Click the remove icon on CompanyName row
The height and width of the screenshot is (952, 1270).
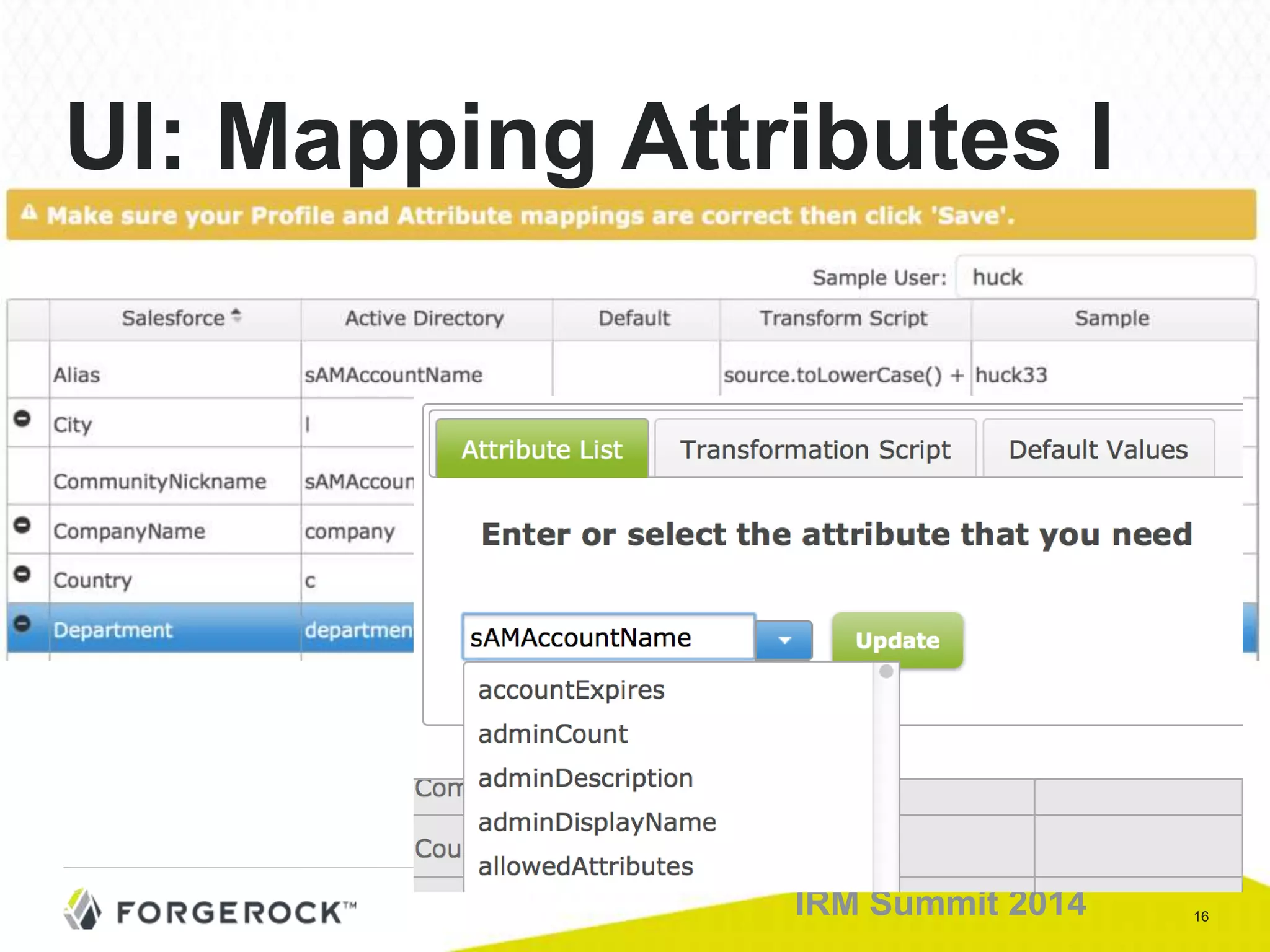point(22,526)
